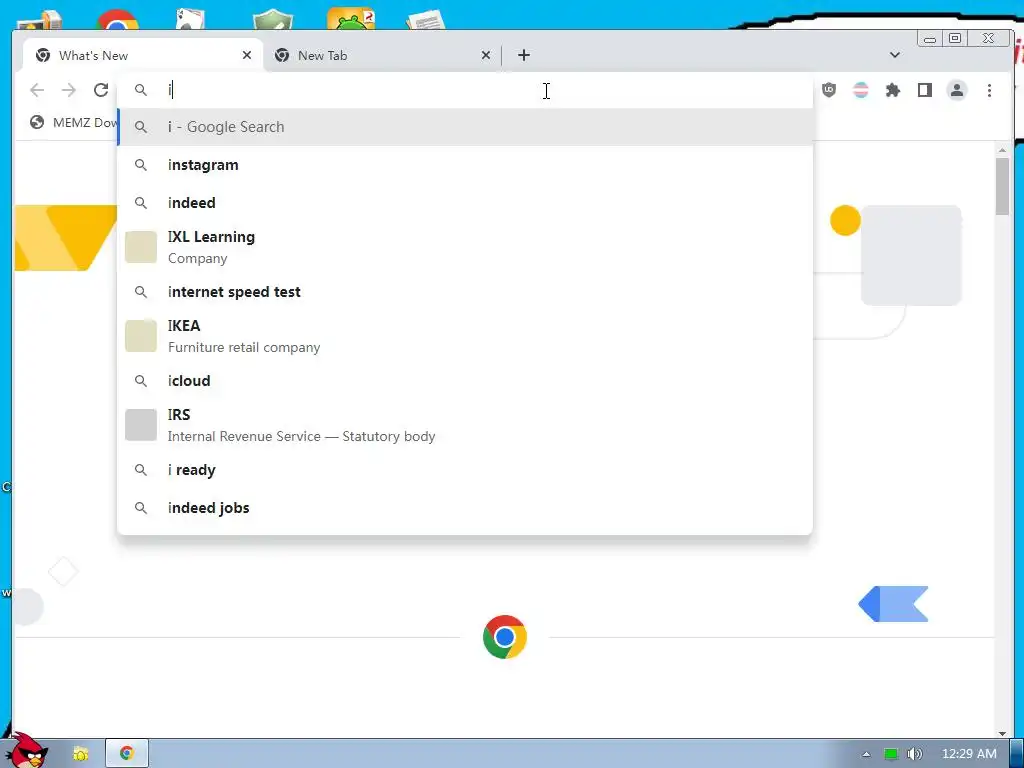
Task: Close the What's New tab
Action: pyautogui.click(x=247, y=56)
